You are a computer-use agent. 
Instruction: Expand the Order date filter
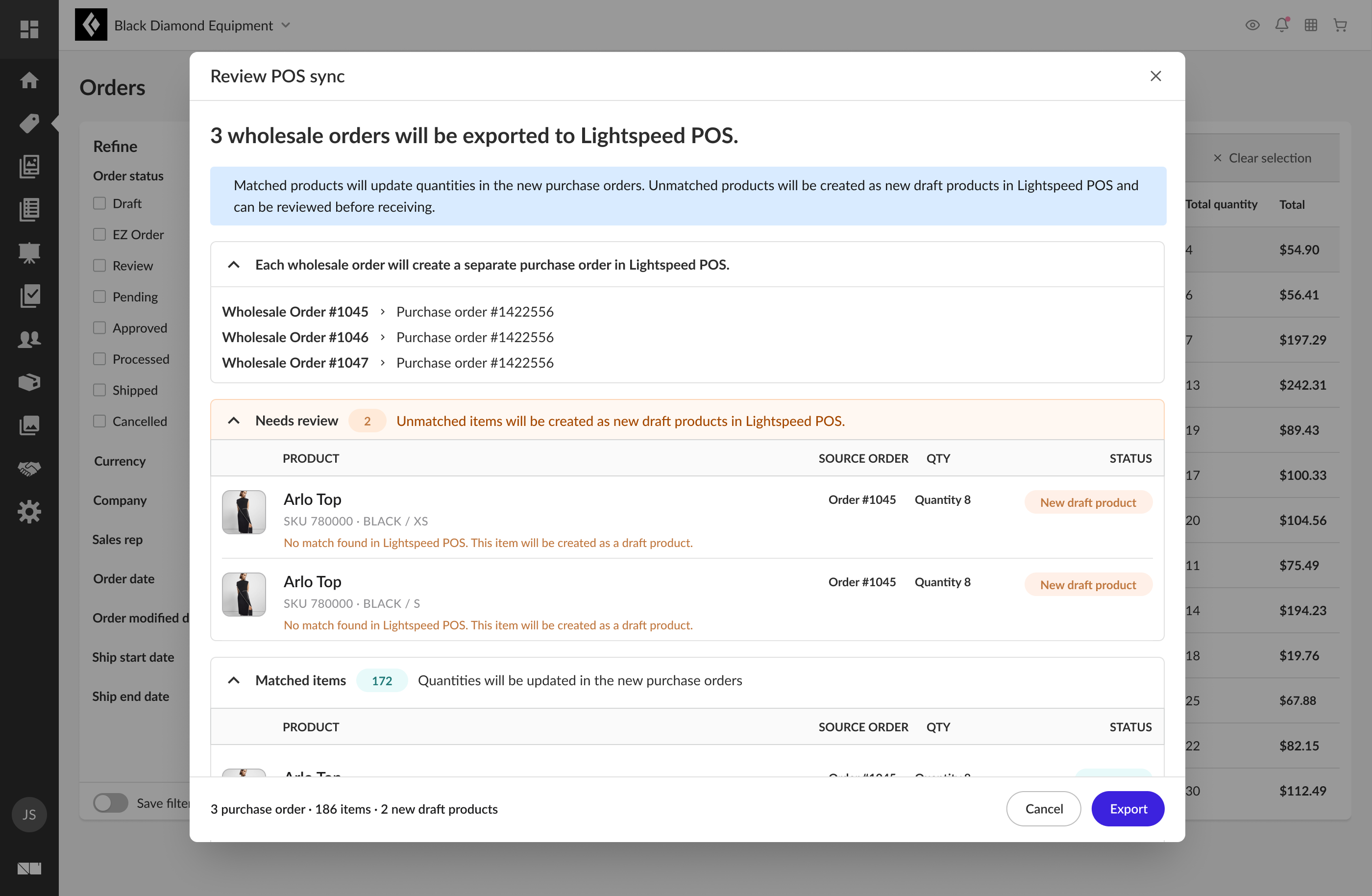point(124,579)
